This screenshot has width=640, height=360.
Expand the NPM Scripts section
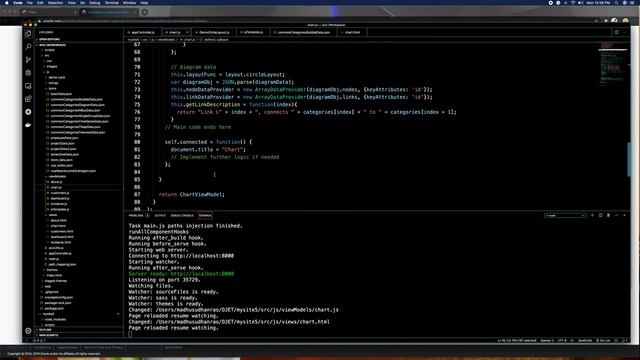[49, 335]
